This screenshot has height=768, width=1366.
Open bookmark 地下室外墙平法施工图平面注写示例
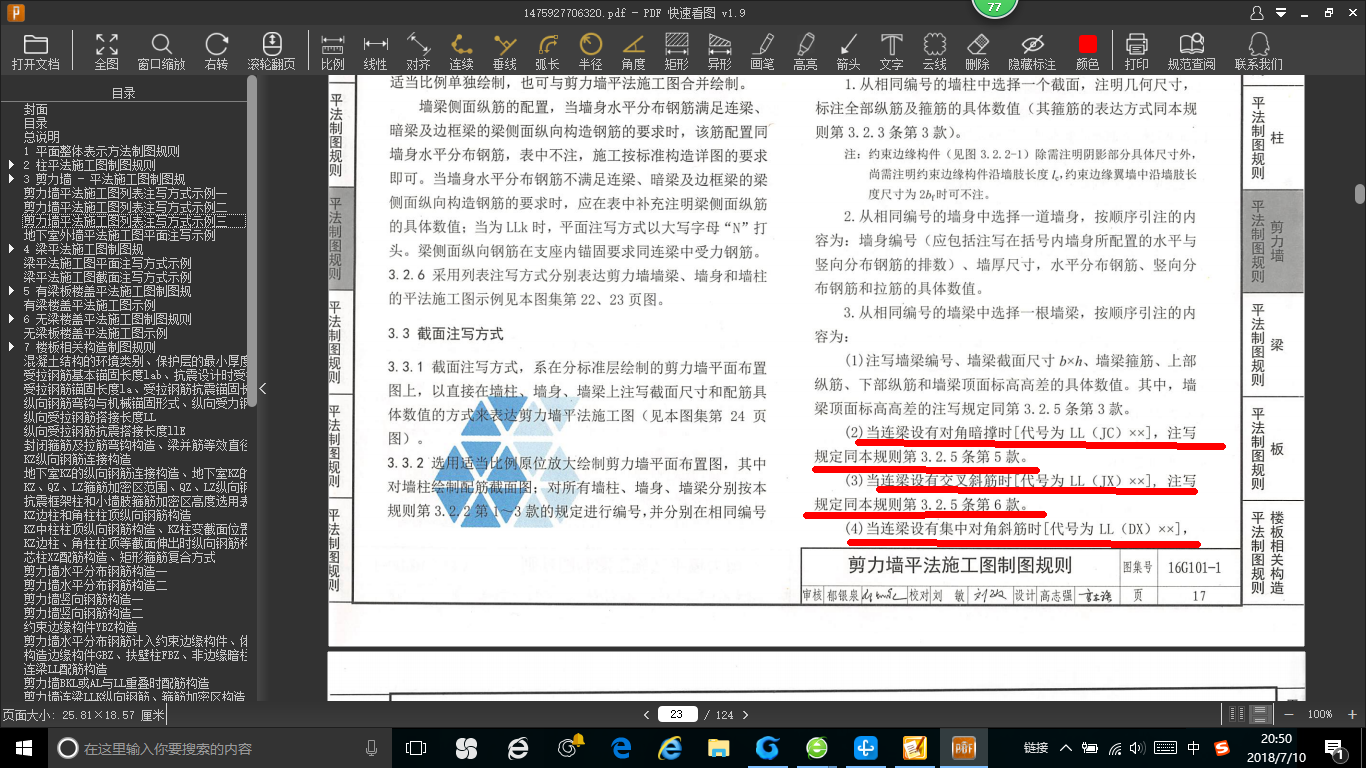(x=120, y=235)
